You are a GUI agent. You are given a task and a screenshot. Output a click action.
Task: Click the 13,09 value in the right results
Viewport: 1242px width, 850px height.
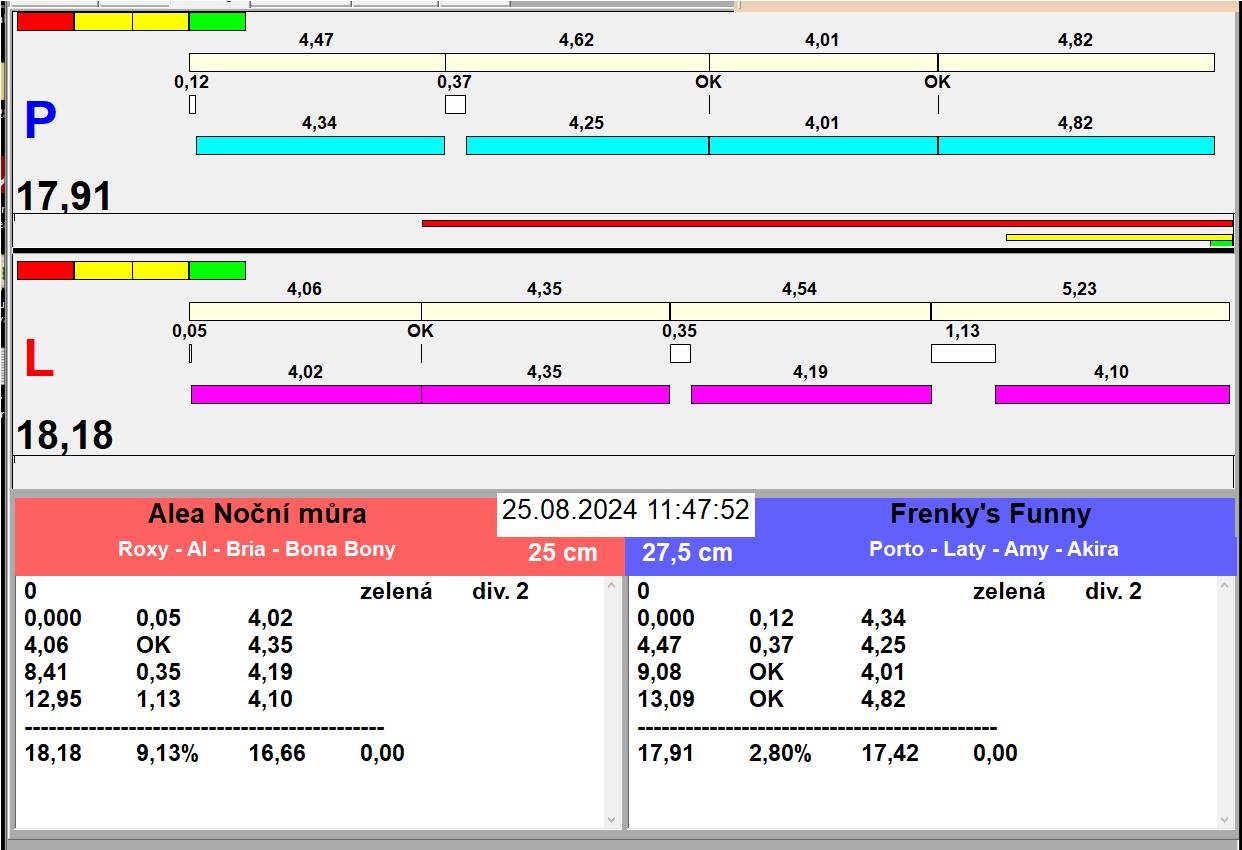[x=666, y=699]
